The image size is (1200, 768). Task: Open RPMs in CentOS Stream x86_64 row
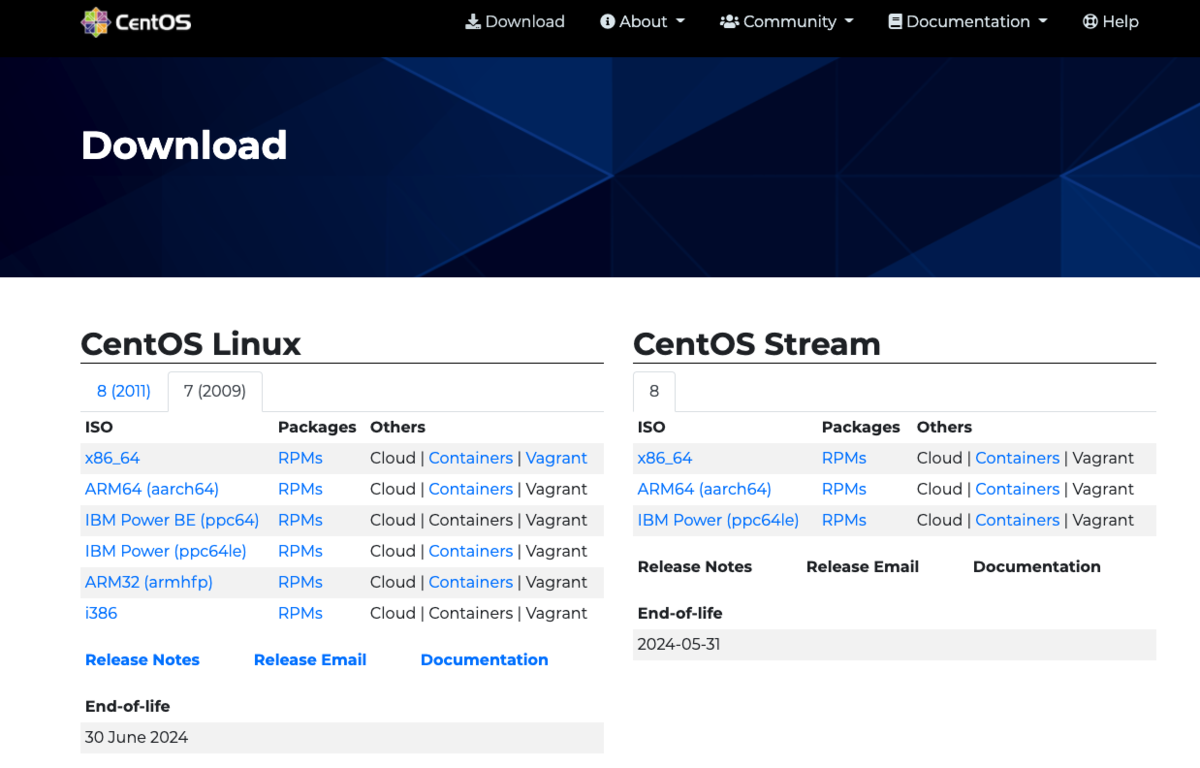coord(844,458)
